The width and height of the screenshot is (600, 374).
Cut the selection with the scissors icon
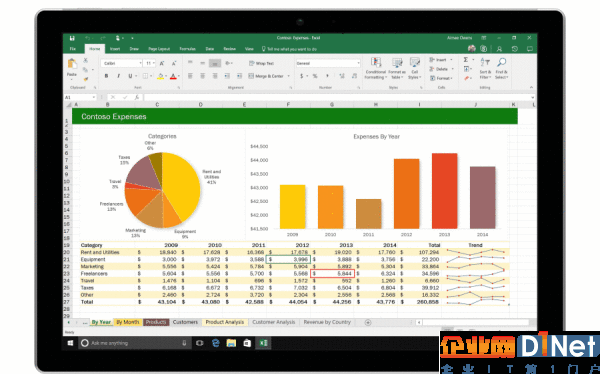[x=85, y=60]
